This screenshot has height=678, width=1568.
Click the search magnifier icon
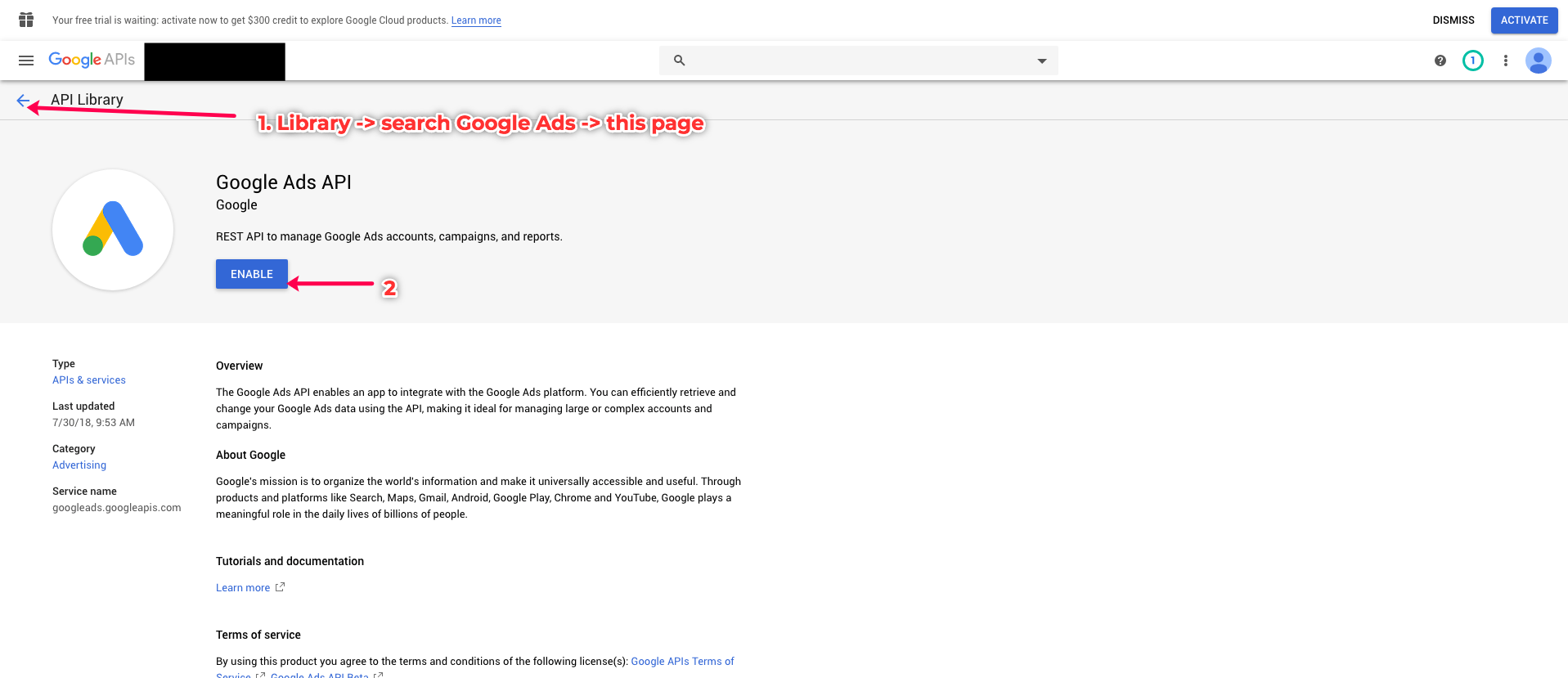pos(679,61)
